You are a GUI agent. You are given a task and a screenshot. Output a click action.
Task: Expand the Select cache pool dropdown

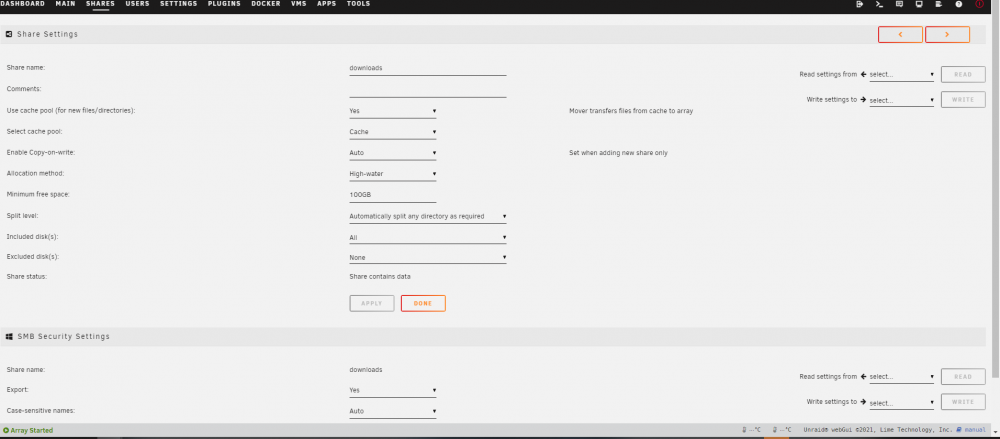[x=393, y=132]
